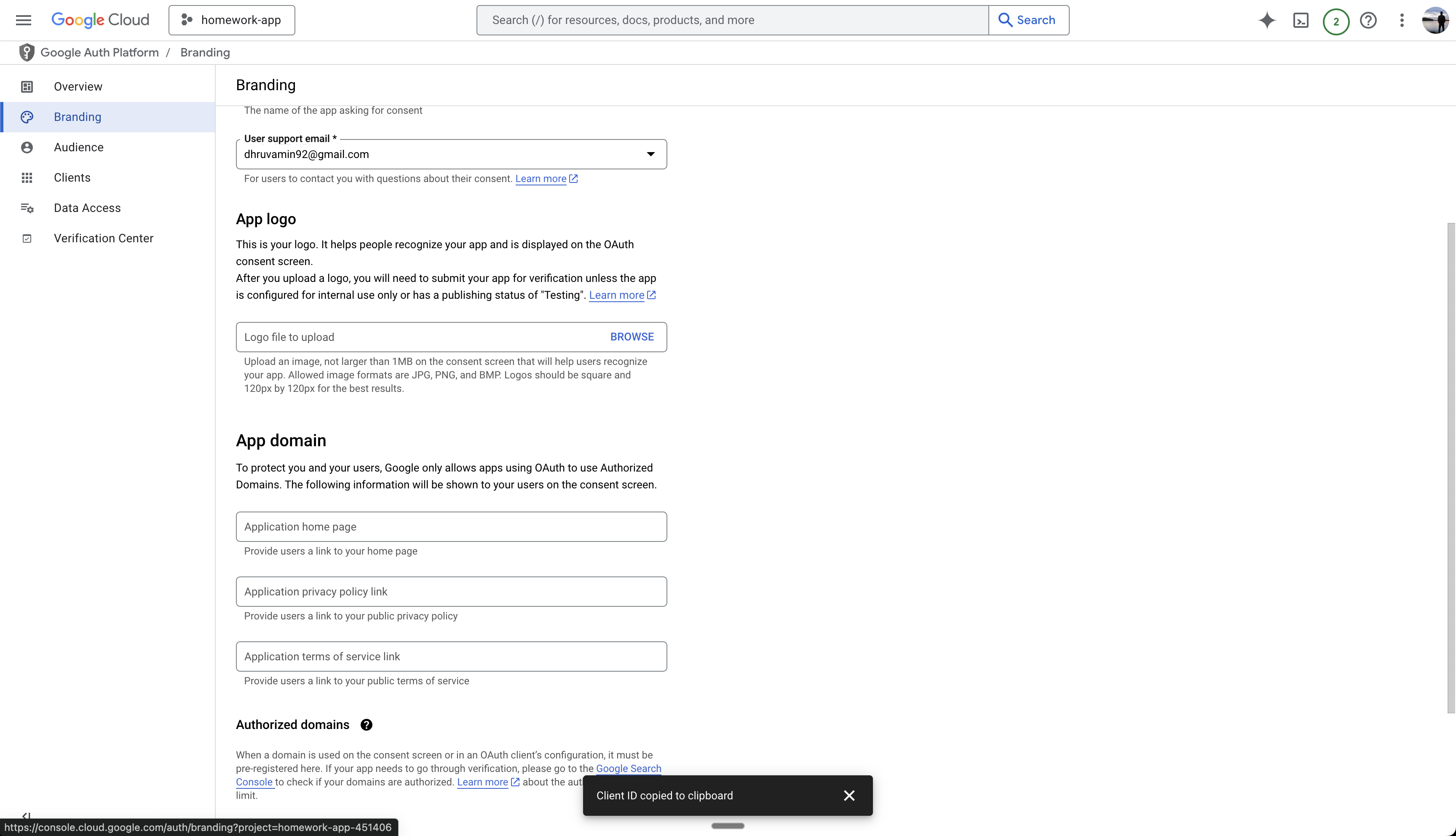
Task: Click the Overview dashboard icon
Action: pos(27,87)
